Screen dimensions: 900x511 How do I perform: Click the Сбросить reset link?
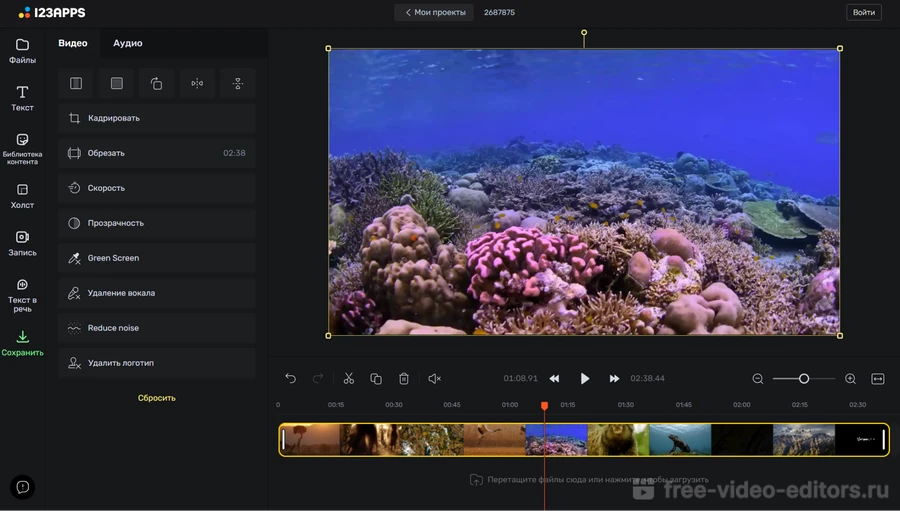156,398
